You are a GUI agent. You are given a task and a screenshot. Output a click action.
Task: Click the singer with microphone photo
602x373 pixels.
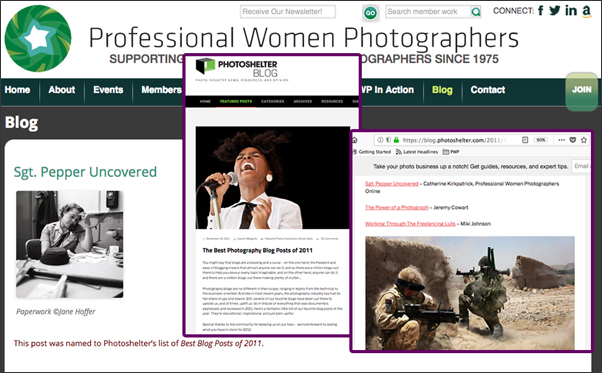[x=273, y=178]
